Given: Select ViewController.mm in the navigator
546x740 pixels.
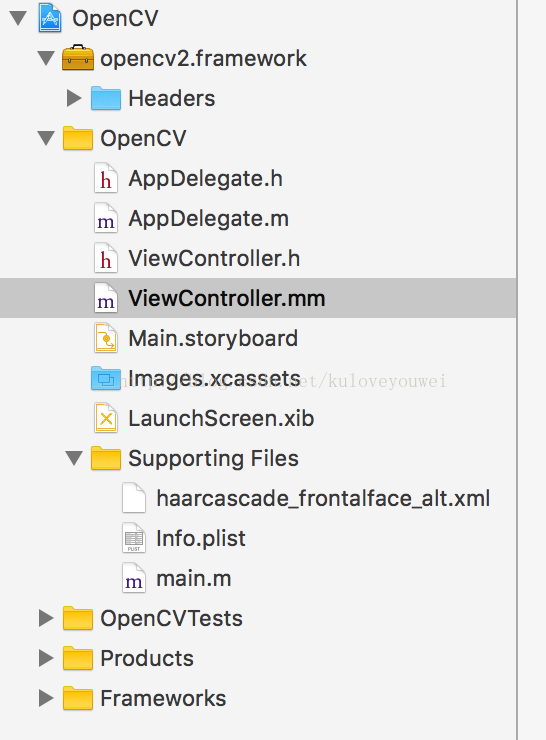Looking at the screenshot, I should pyautogui.click(x=258, y=298).
